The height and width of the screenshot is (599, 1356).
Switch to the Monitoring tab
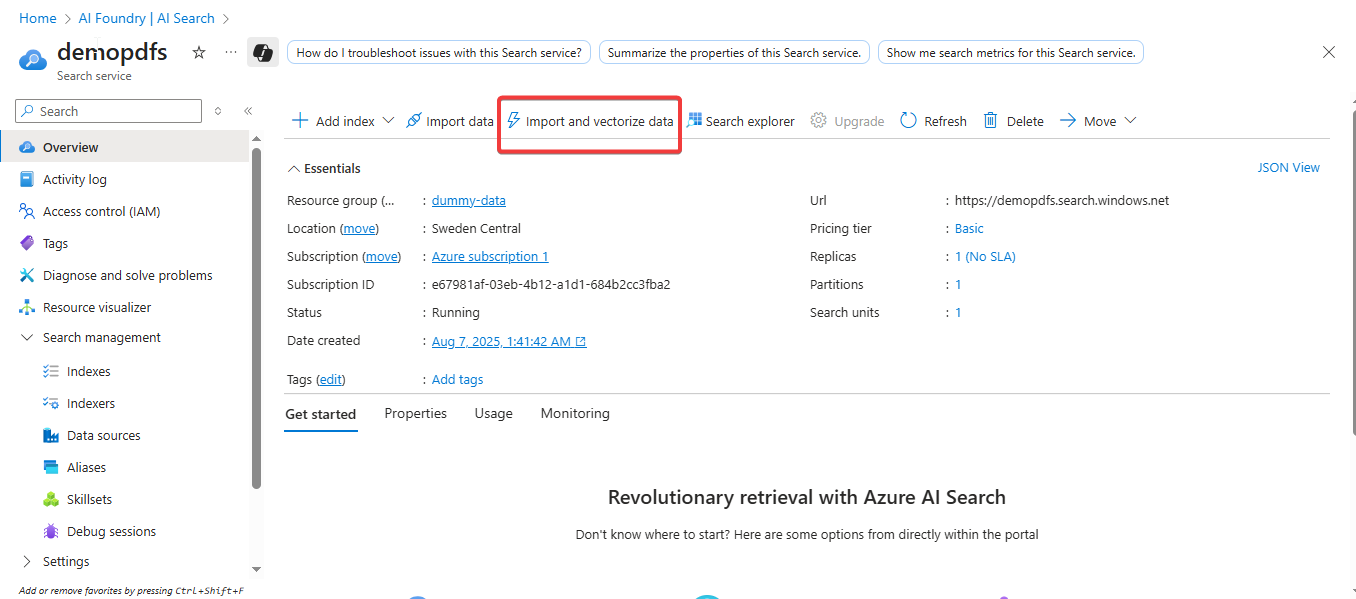(x=574, y=413)
